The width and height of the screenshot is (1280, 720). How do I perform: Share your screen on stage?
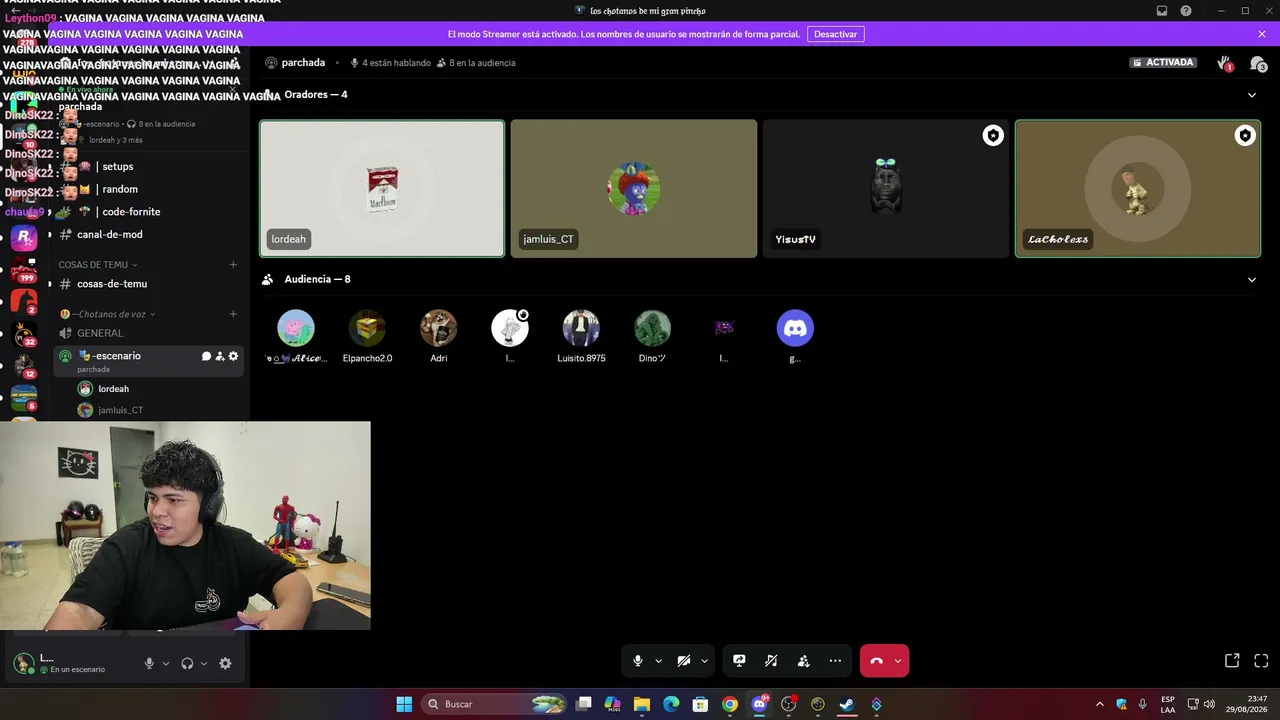click(739, 661)
